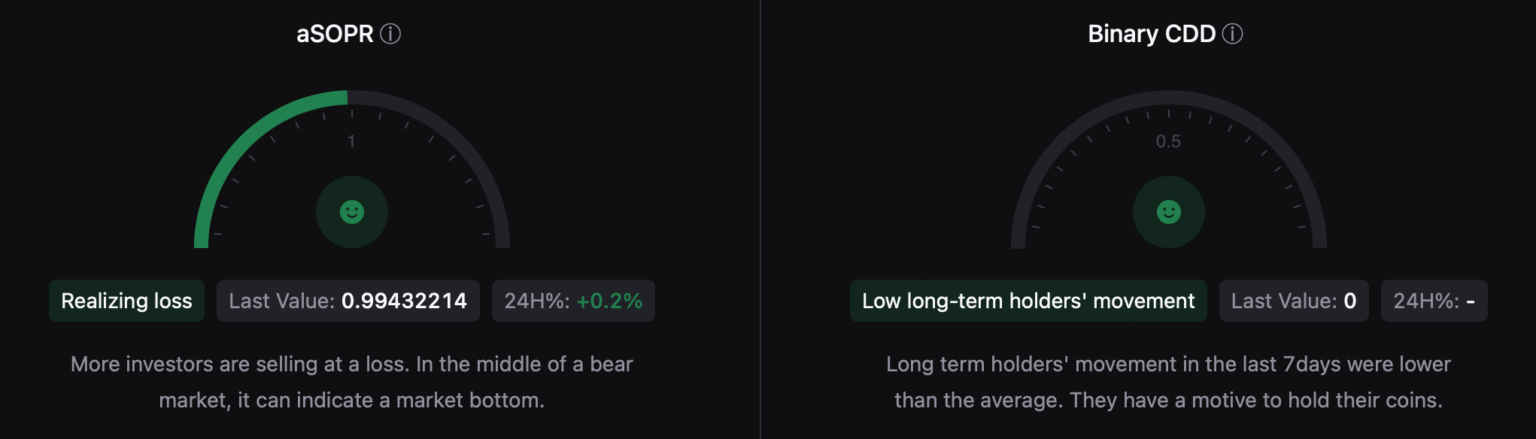
Task: Click the 24H% +0.2% change badge
Action: tap(573, 301)
